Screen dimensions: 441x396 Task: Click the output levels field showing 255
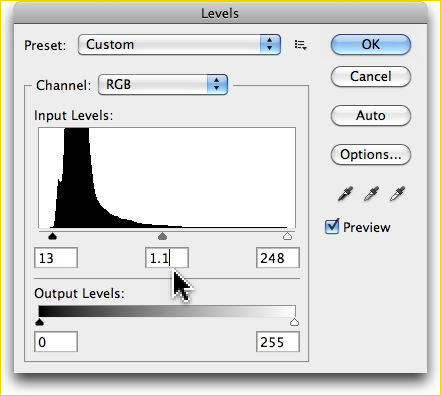(278, 342)
